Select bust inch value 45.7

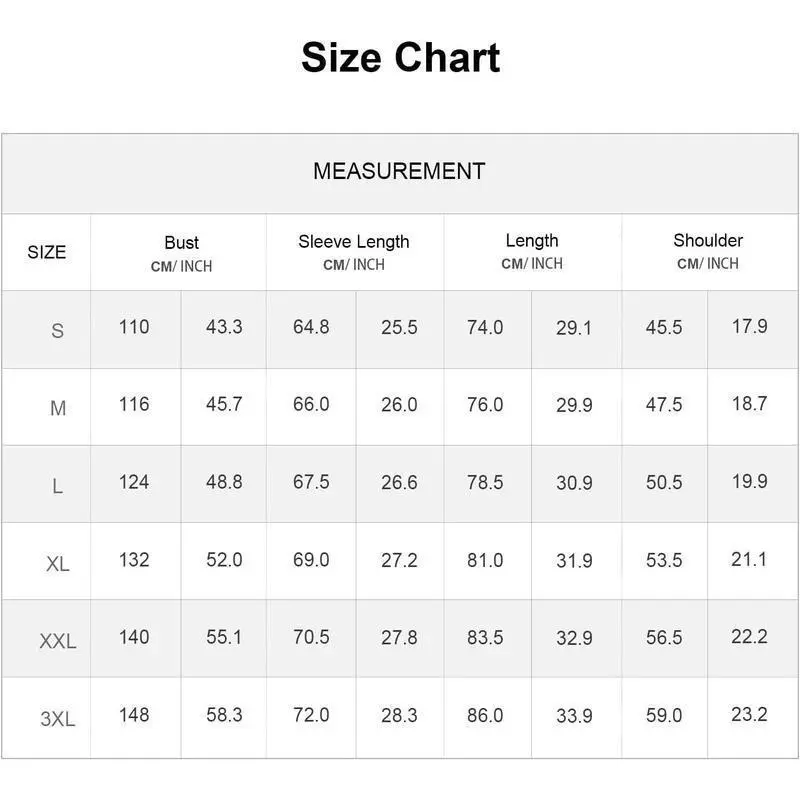(x=224, y=405)
